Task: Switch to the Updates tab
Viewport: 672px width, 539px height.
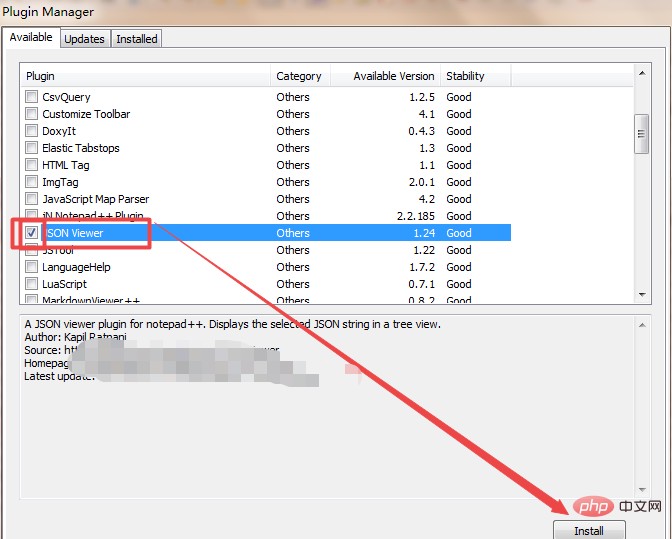Action: (x=84, y=39)
